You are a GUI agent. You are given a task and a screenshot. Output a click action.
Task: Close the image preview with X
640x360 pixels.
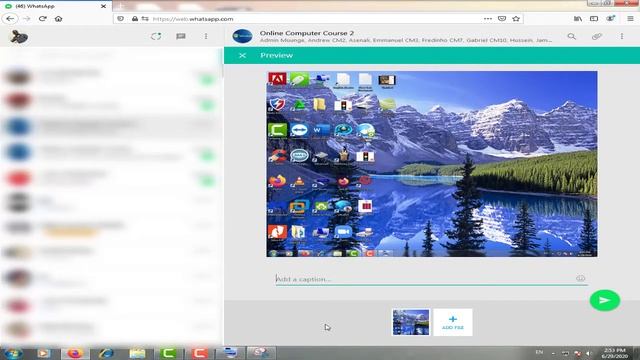(x=242, y=56)
